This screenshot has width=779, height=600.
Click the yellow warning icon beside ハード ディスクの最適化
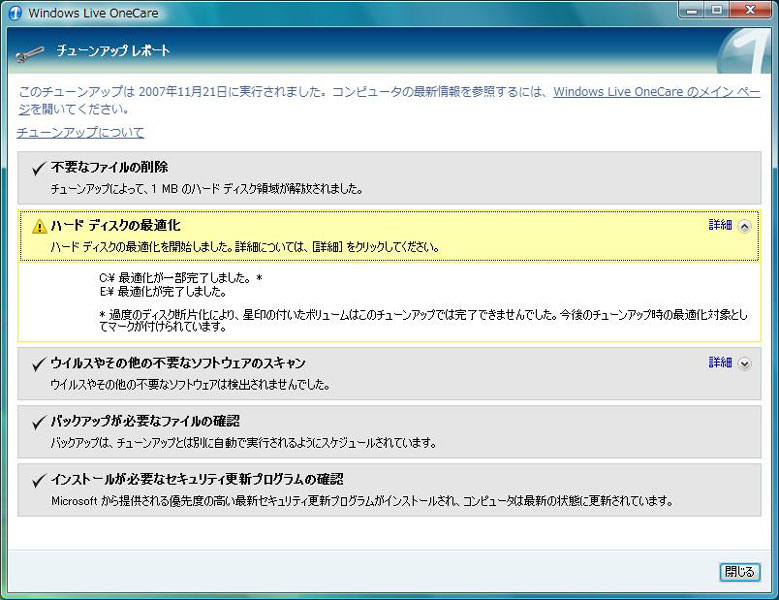(x=39, y=226)
